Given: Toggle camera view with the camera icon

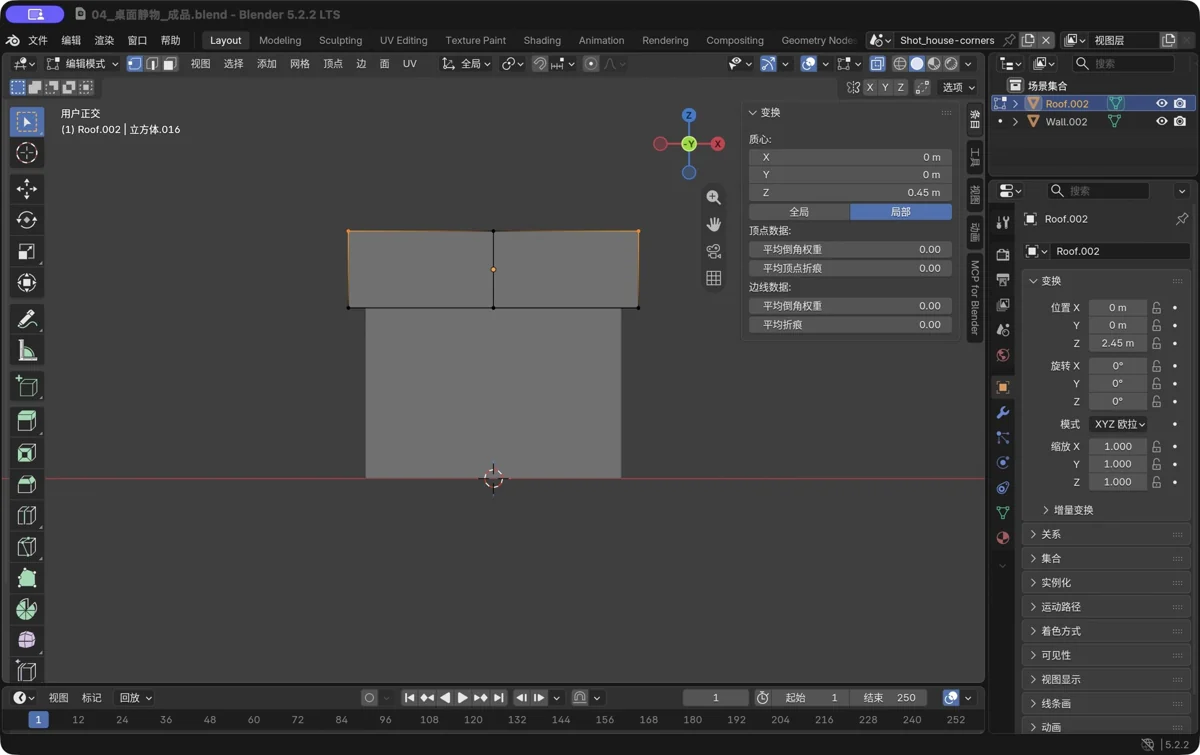Looking at the screenshot, I should [713, 251].
